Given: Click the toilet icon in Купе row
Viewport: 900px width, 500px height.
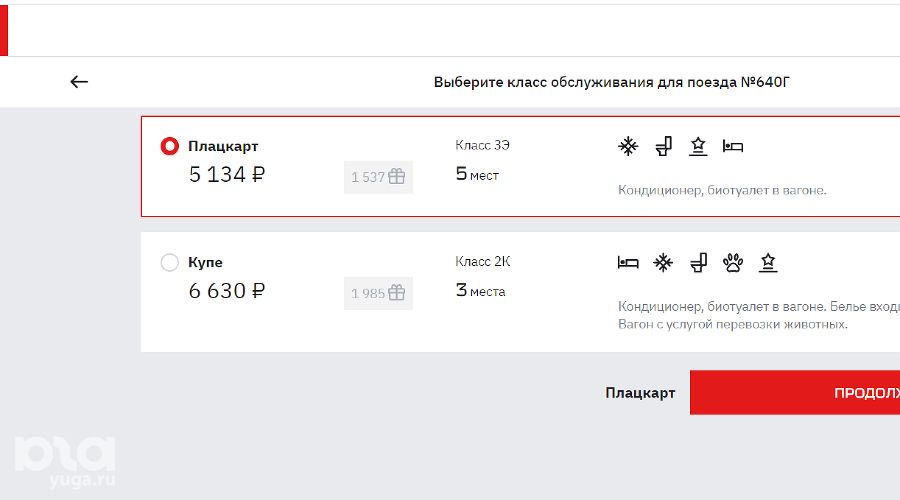Looking at the screenshot, I should [x=698, y=263].
